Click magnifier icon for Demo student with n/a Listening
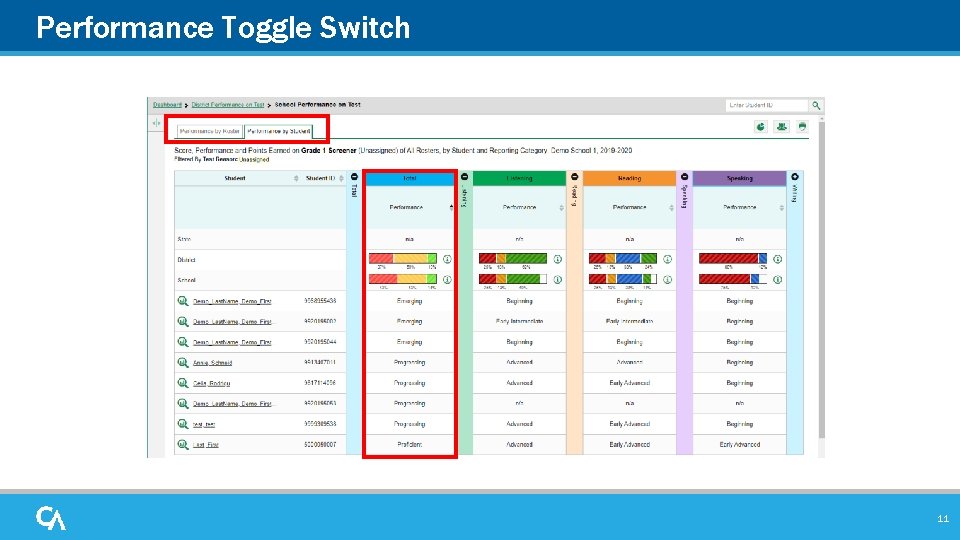Image resolution: width=960 pixels, height=540 pixels. (x=182, y=403)
